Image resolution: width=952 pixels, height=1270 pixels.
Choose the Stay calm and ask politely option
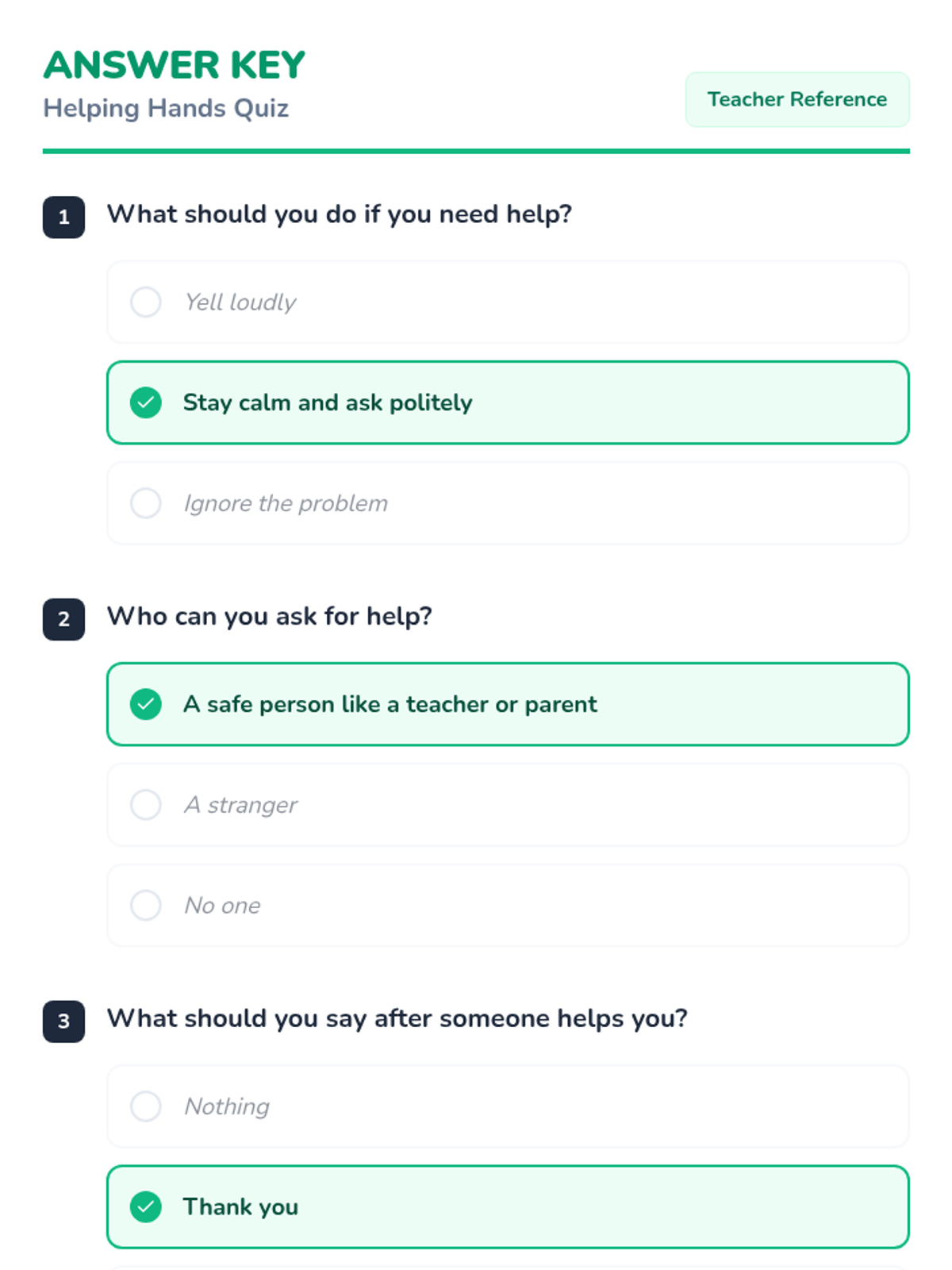tap(508, 402)
